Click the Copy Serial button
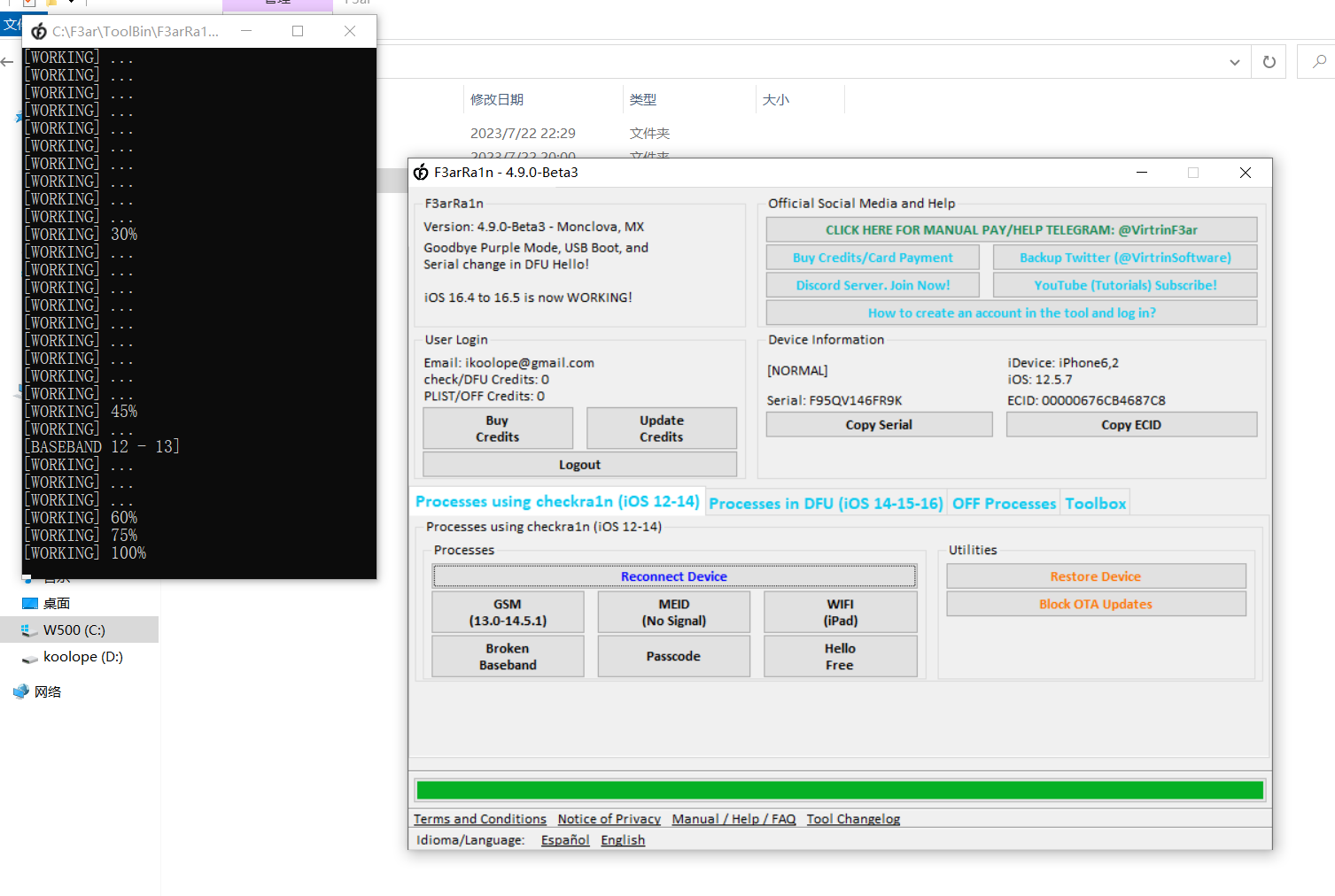The height and width of the screenshot is (896, 1335). [x=879, y=425]
